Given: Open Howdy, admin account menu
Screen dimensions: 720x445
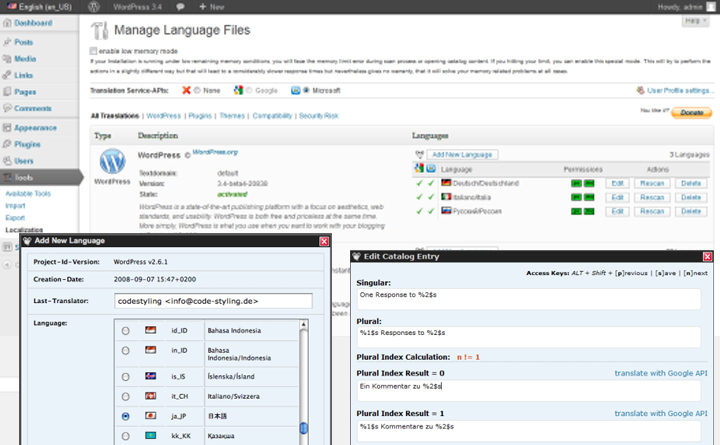Looking at the screenshot, I should pos(686,7).
